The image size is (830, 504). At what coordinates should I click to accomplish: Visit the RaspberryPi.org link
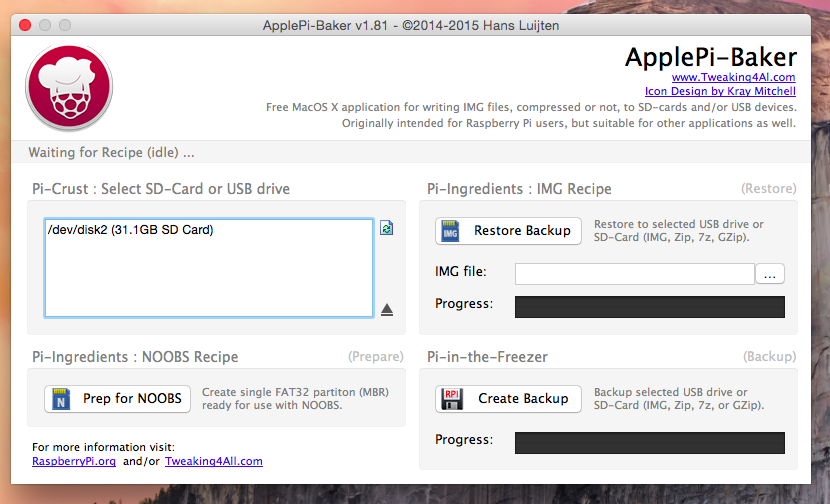[x=74, y=461]
